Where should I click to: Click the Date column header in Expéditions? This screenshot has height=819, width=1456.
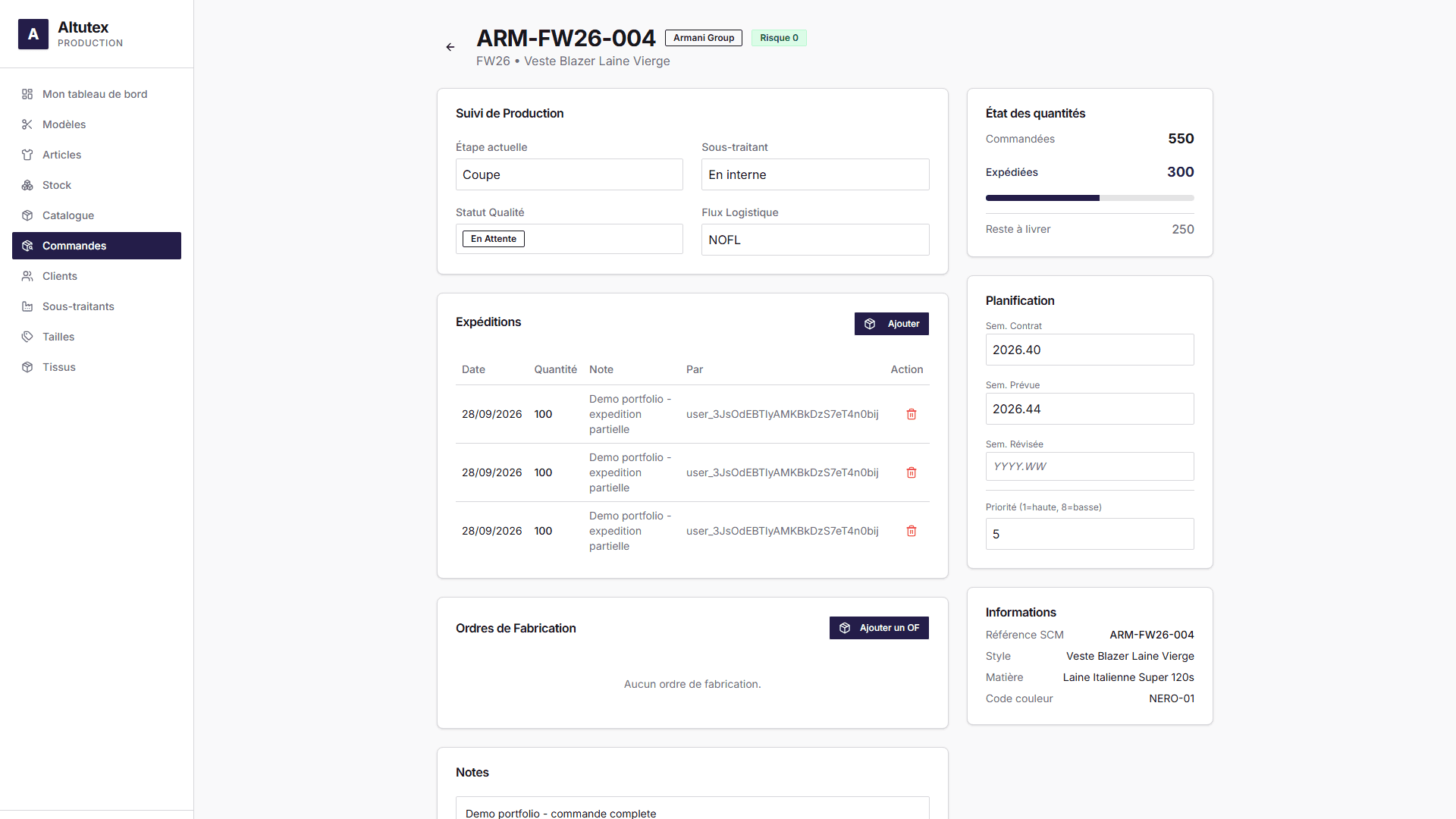click(473, 369)
